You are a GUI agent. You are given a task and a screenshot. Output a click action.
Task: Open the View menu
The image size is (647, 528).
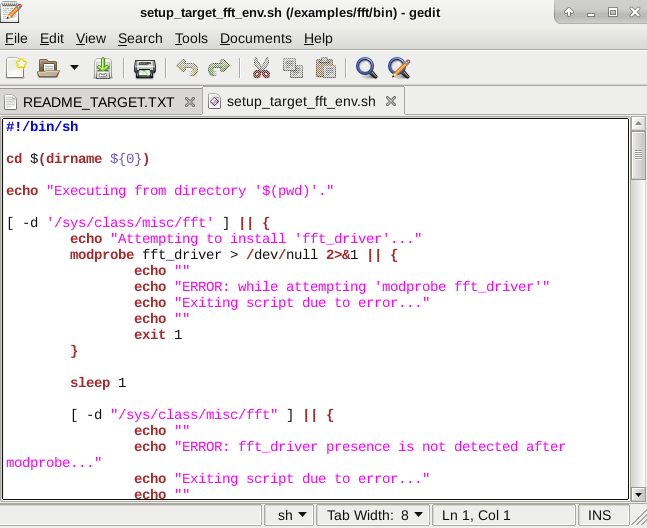click(x=91, y=38)
